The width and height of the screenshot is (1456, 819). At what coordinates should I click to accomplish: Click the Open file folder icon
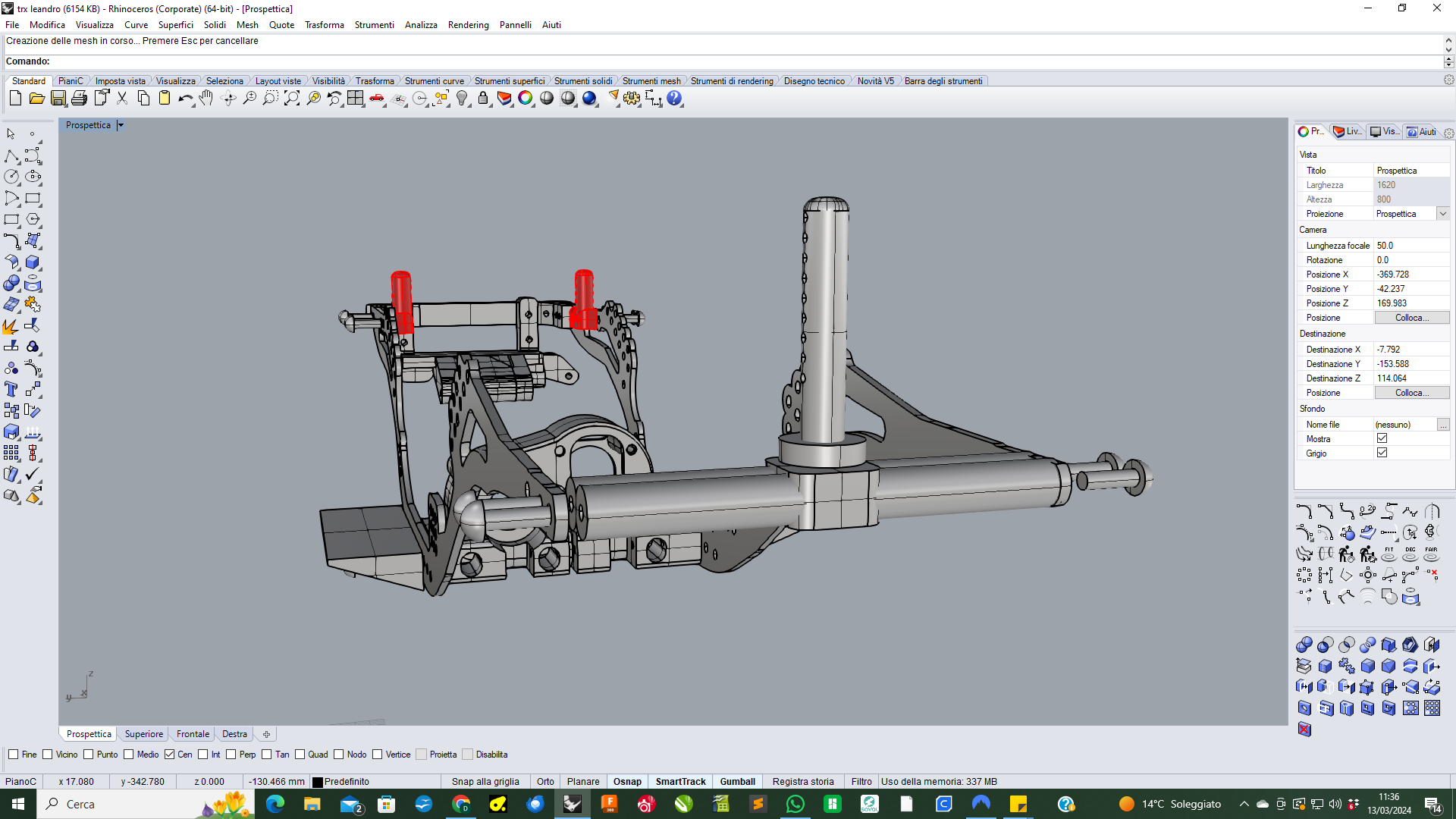click(x=36, y=99)
